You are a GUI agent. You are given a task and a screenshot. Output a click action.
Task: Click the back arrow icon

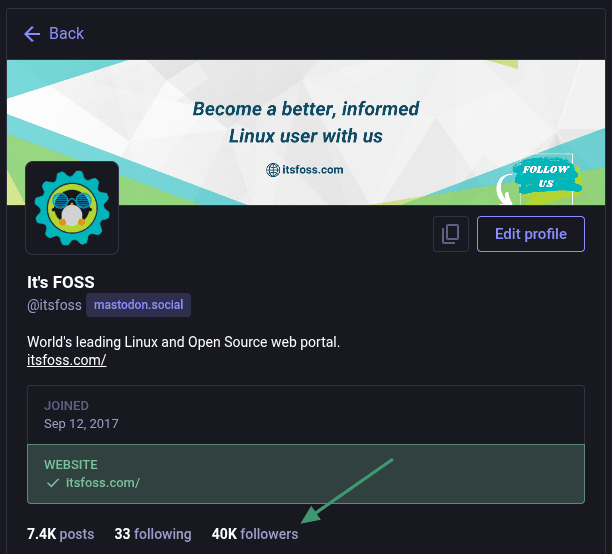32,34
